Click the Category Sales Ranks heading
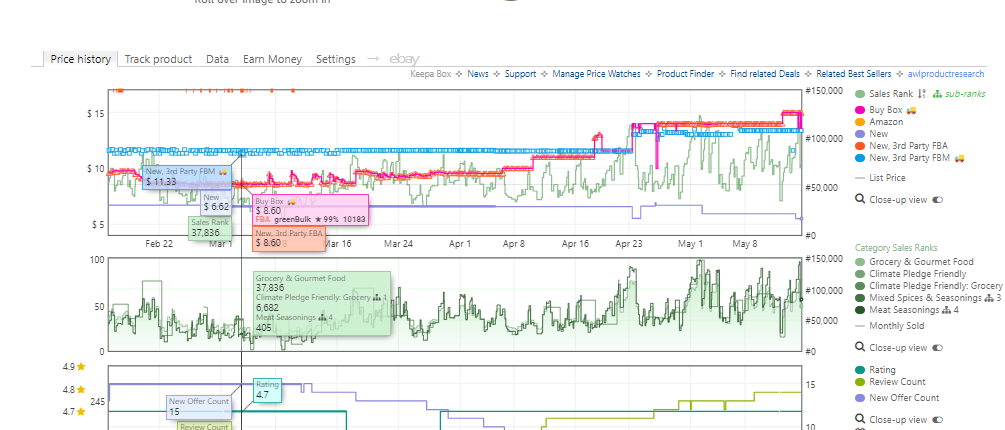This screenshot has height=430, width=1005. pos(896,247)
